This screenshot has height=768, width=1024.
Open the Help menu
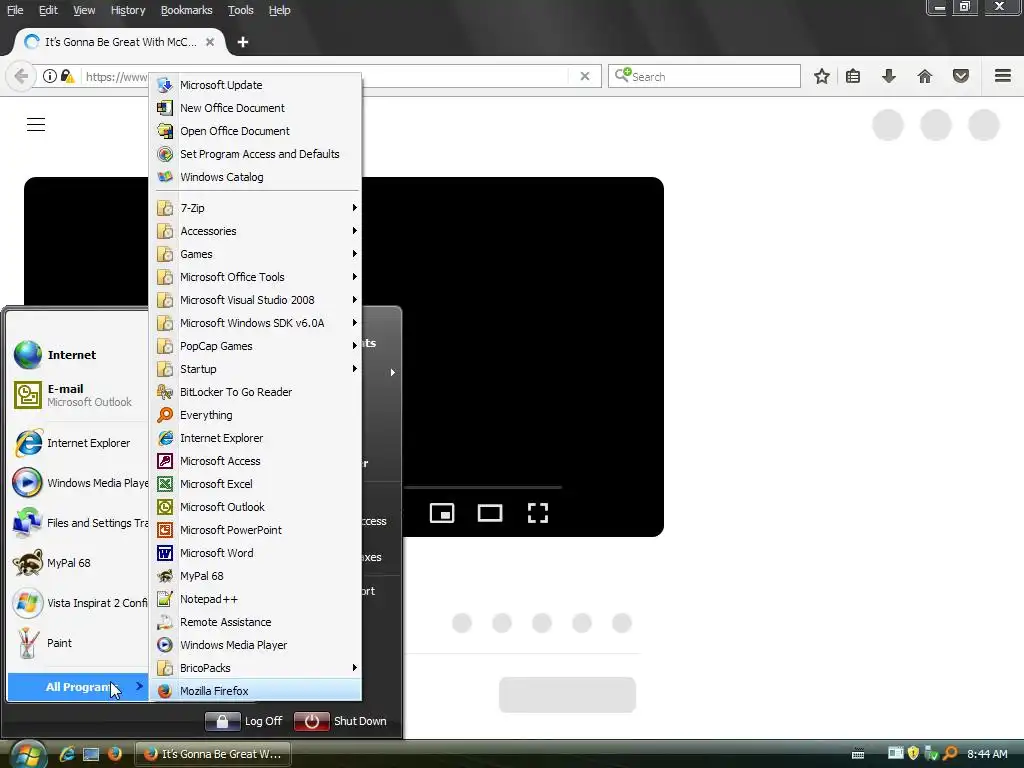coord(280,10)
